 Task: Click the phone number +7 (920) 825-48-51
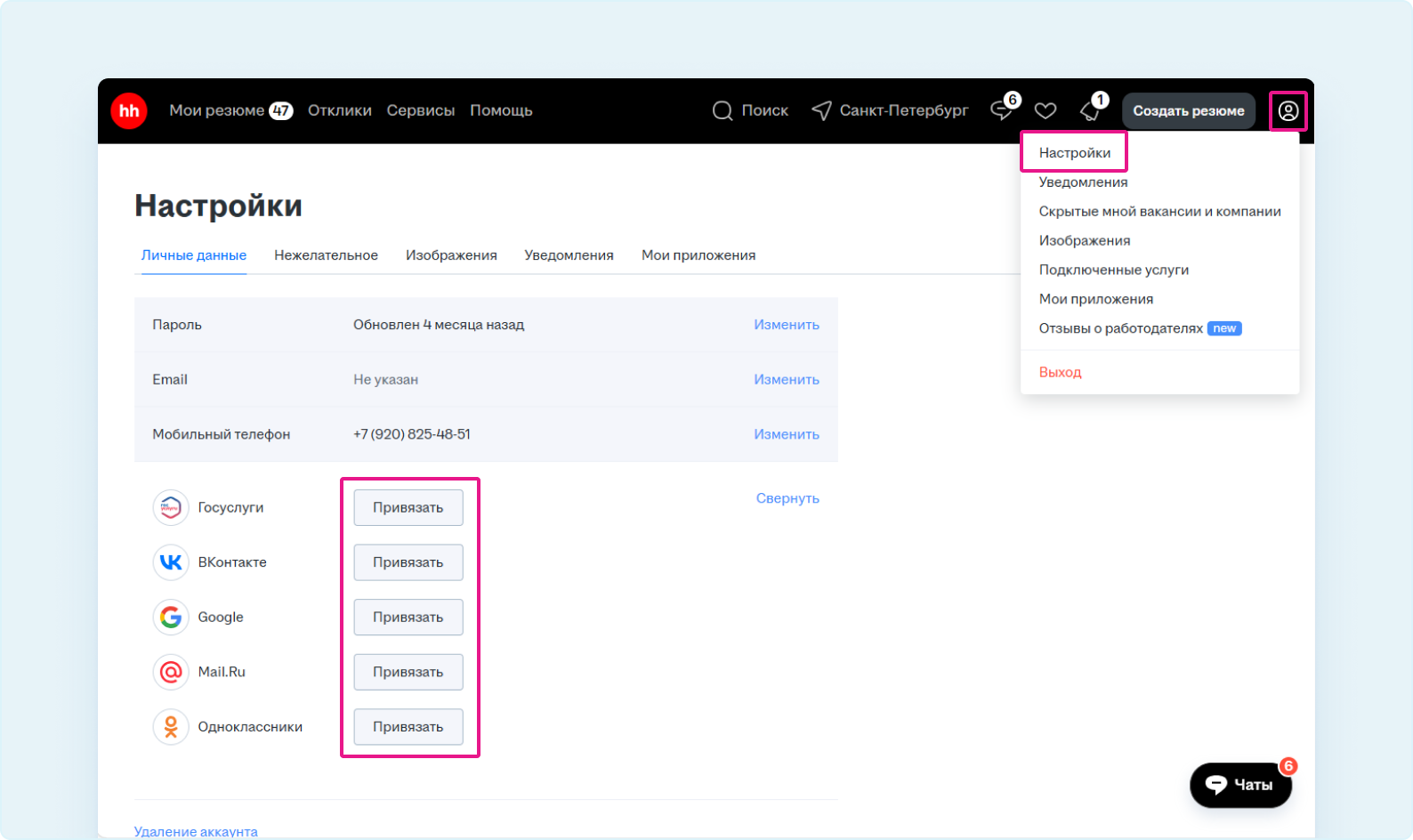coord(412,434)
